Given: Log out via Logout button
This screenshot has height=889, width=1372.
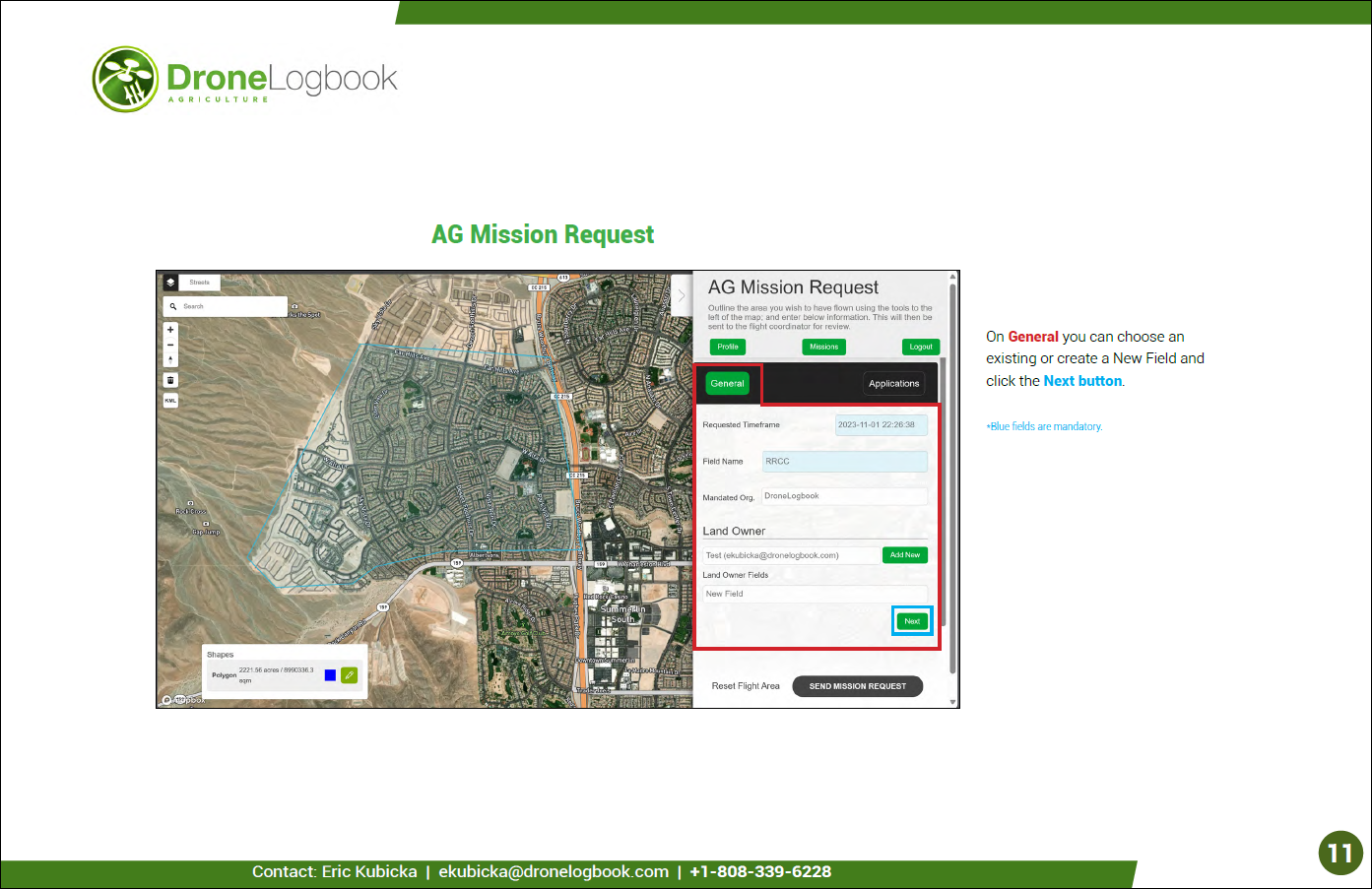Looking at the screenshot, I should tap(921, 347).
